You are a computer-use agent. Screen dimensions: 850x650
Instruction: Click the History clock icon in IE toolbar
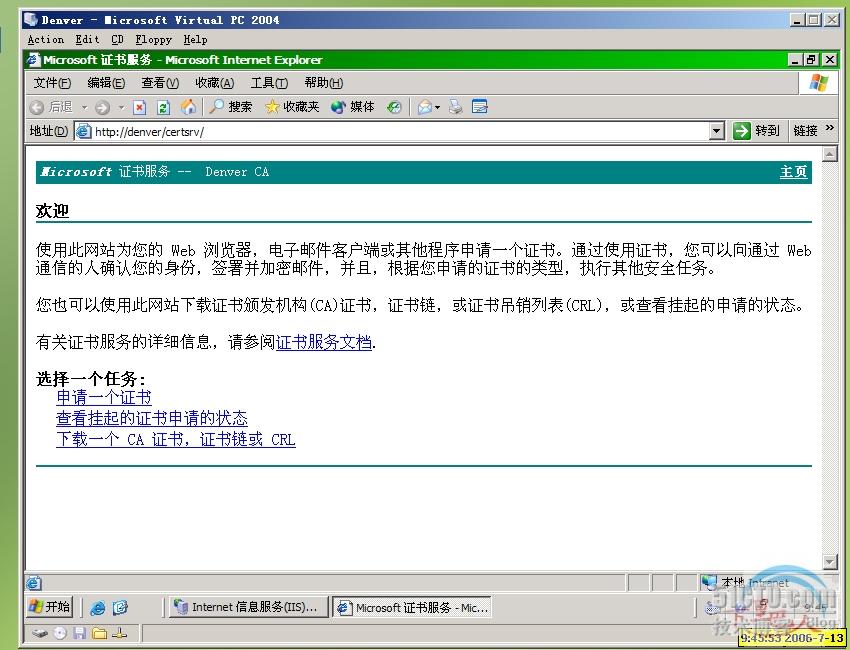point(394,107)
